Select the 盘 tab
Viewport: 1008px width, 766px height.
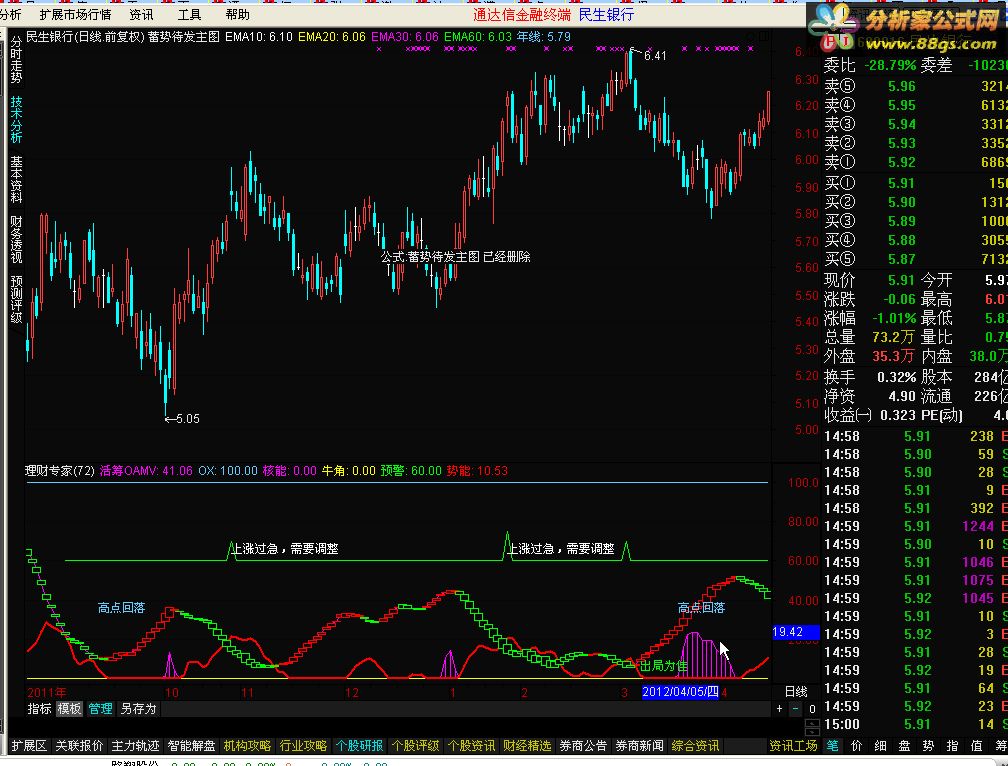click(904, 745)
